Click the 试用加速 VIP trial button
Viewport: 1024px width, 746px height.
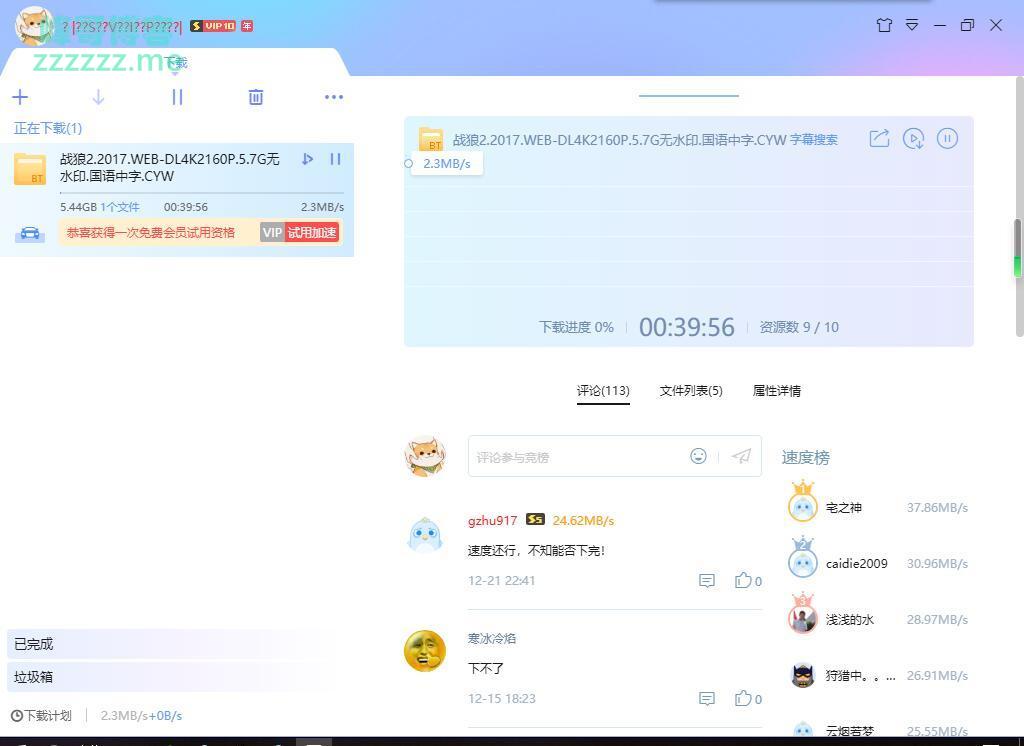pos(311,232)
